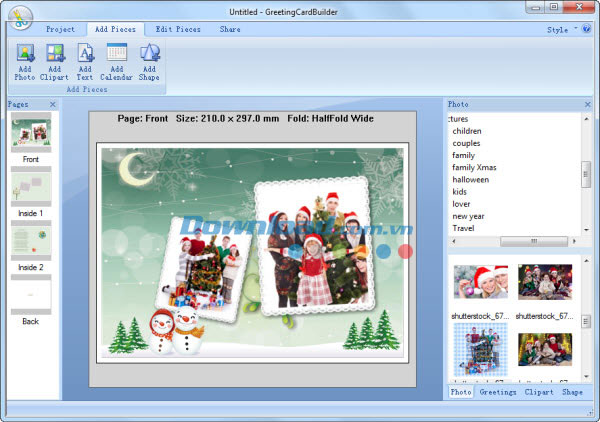This screenshot has height=422, width=600.
Task: Choose the Add Shape tool
Action: point(149,61)
